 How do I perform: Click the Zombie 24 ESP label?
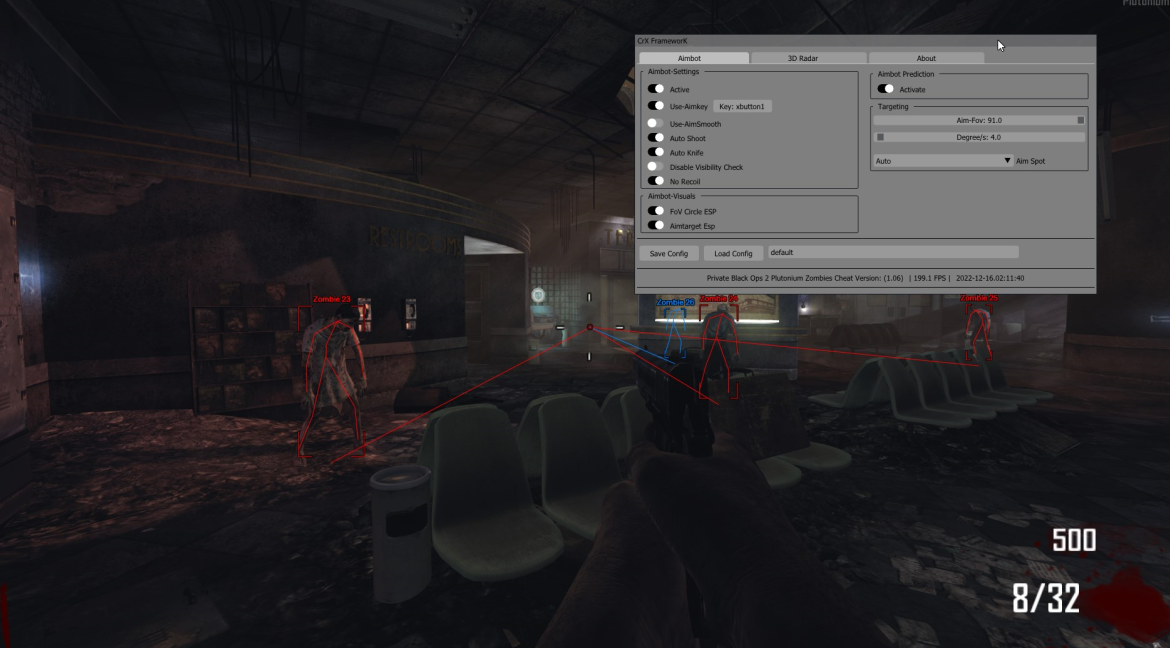[719, 299]
